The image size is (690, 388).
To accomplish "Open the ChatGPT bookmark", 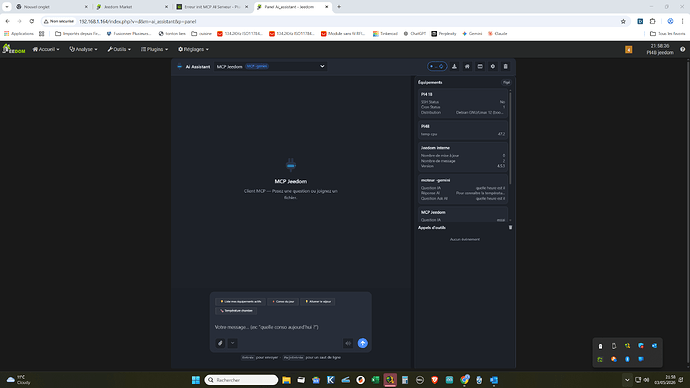I will [x=415, y=33].
